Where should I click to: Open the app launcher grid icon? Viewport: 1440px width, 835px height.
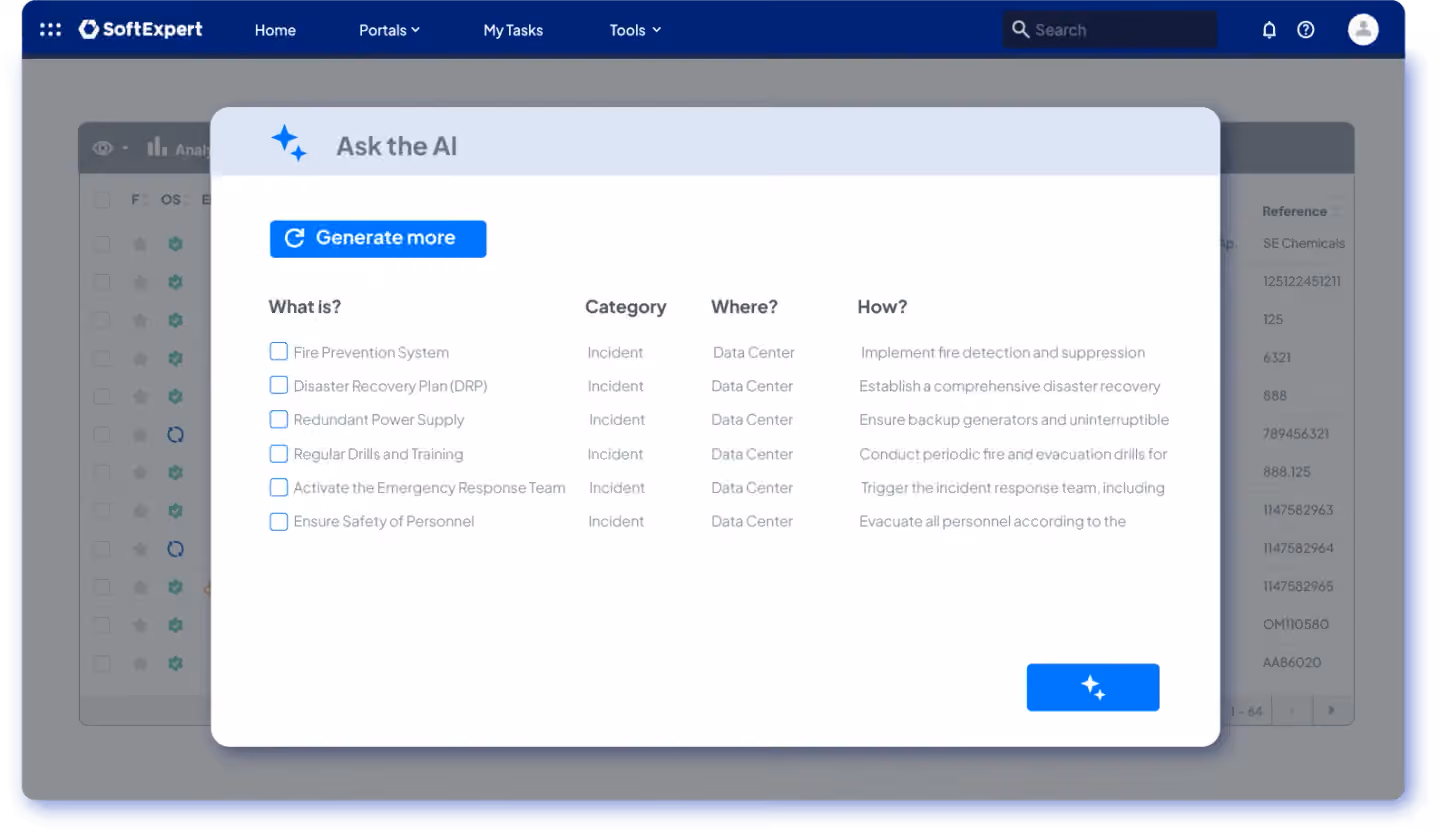click(x=50, y=30)
